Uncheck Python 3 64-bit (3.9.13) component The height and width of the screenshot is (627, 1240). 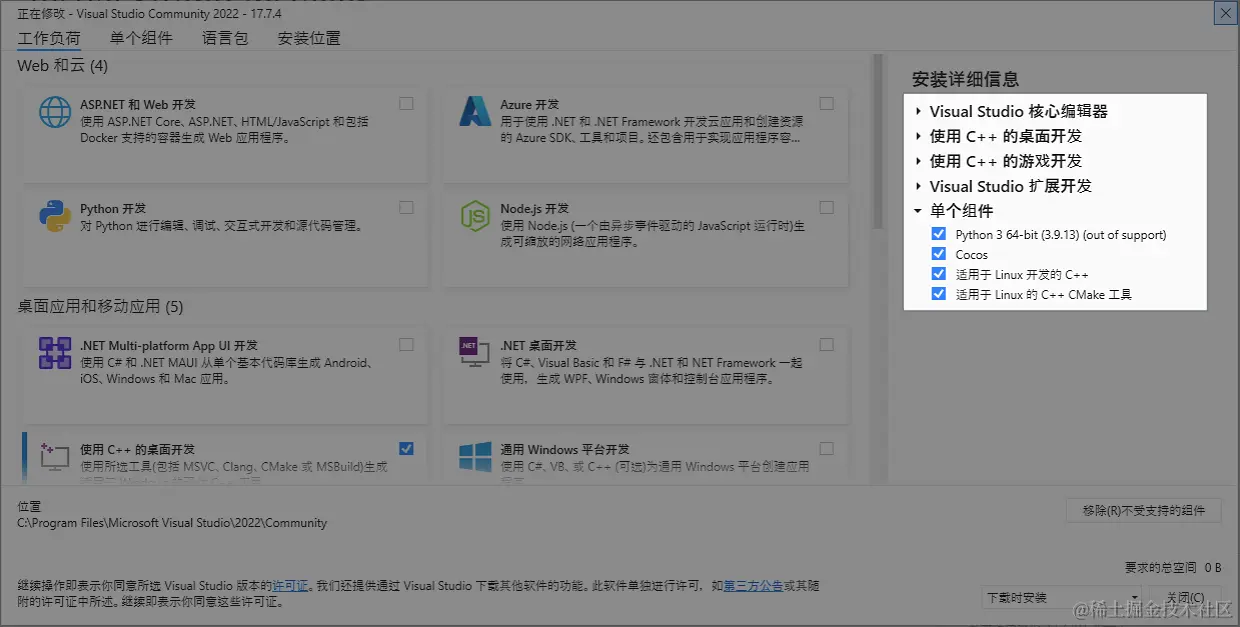pos(938,234)
